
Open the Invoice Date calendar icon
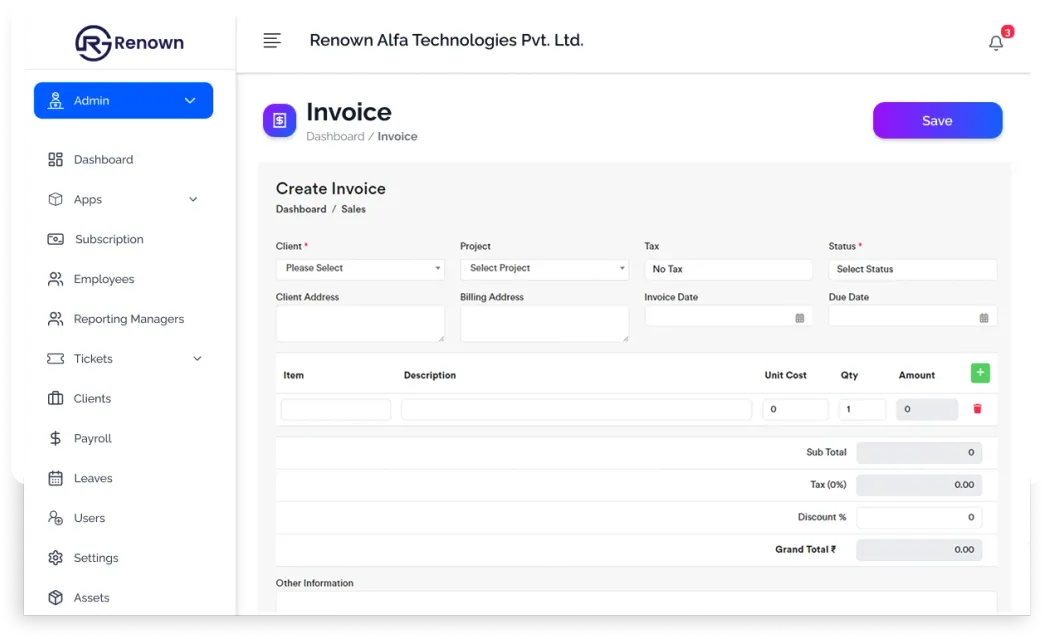pos(799,318)
